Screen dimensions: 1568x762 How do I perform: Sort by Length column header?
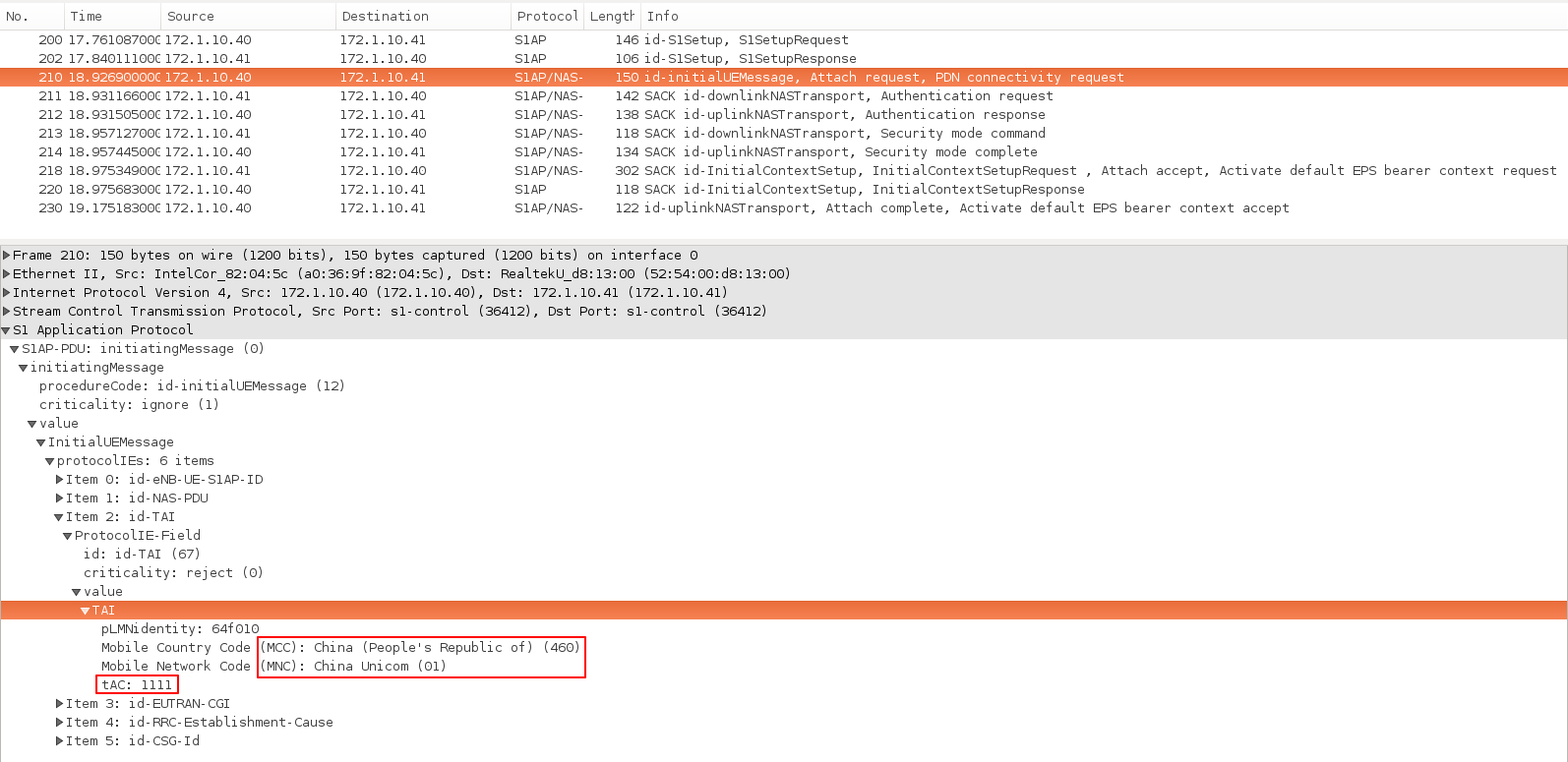tap(612, 16)
